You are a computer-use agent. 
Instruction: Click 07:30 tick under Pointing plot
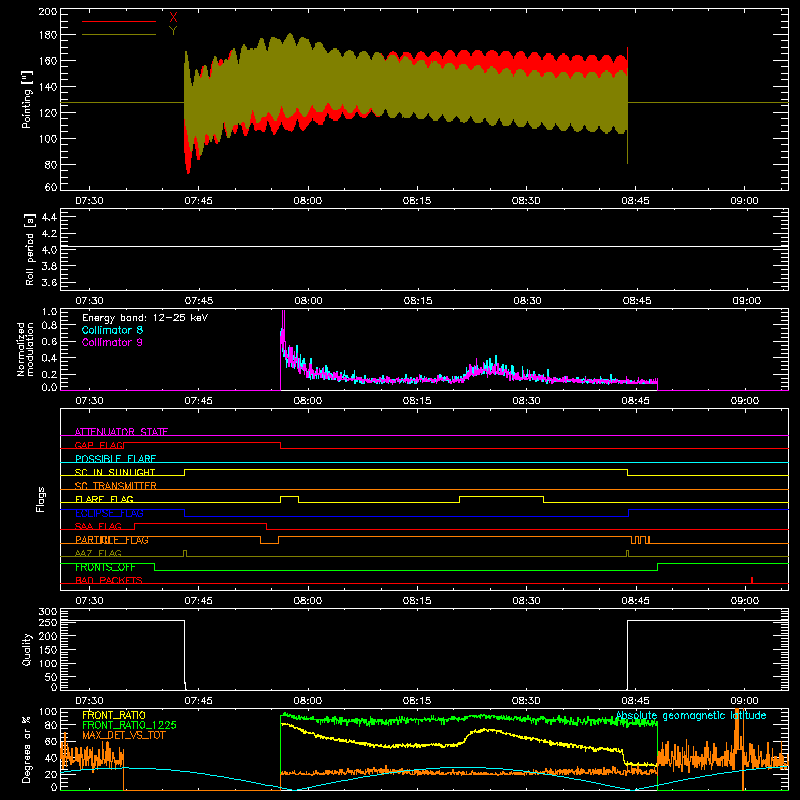pyautogui.click(x=89, y=201)
